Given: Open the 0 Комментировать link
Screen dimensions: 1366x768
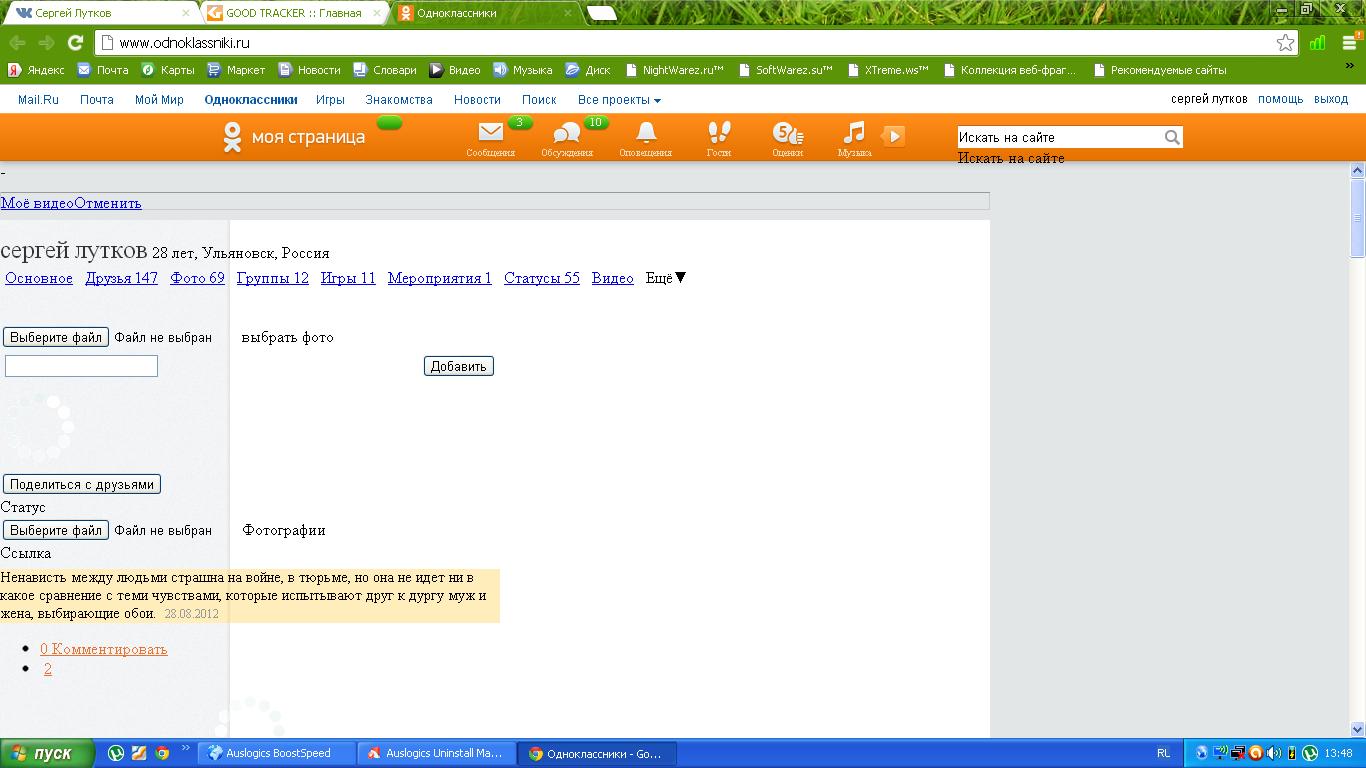Looking at the screenshot, I should pyautogui.click(x=104, y=649).
